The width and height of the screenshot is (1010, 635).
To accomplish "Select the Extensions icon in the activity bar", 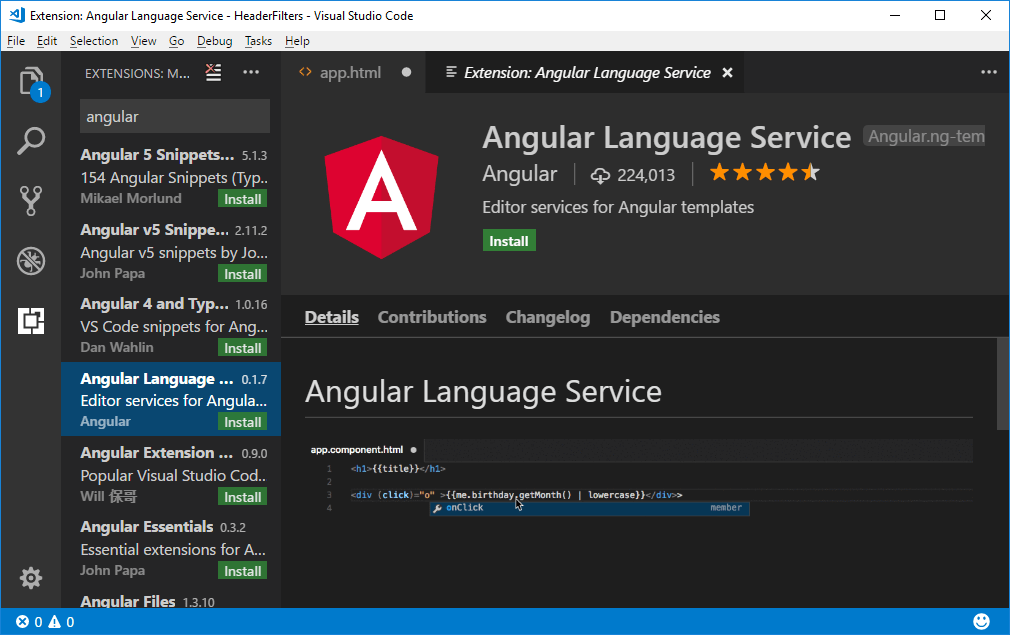I will 31,320.
